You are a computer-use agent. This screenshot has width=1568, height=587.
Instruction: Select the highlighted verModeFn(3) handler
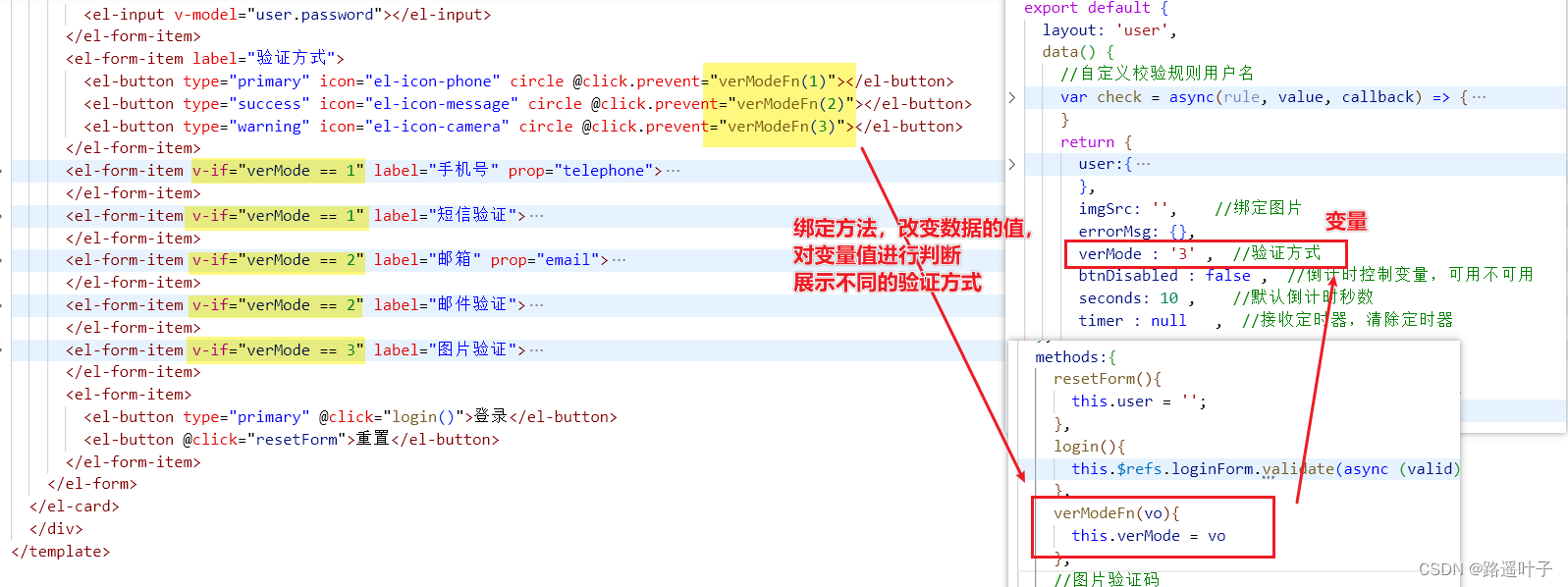tap(785, 127)
